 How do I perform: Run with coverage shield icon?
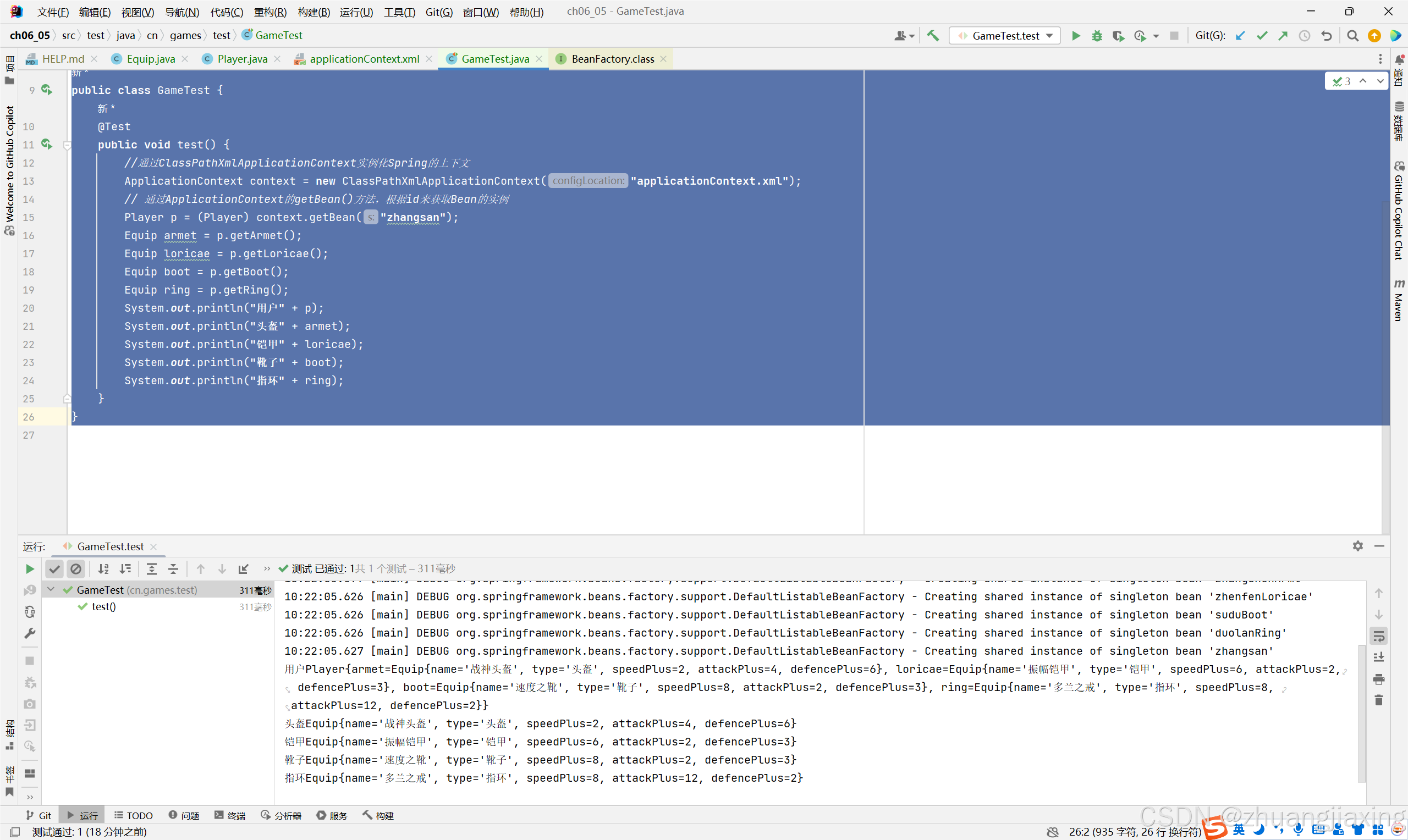click(1118, 36)
